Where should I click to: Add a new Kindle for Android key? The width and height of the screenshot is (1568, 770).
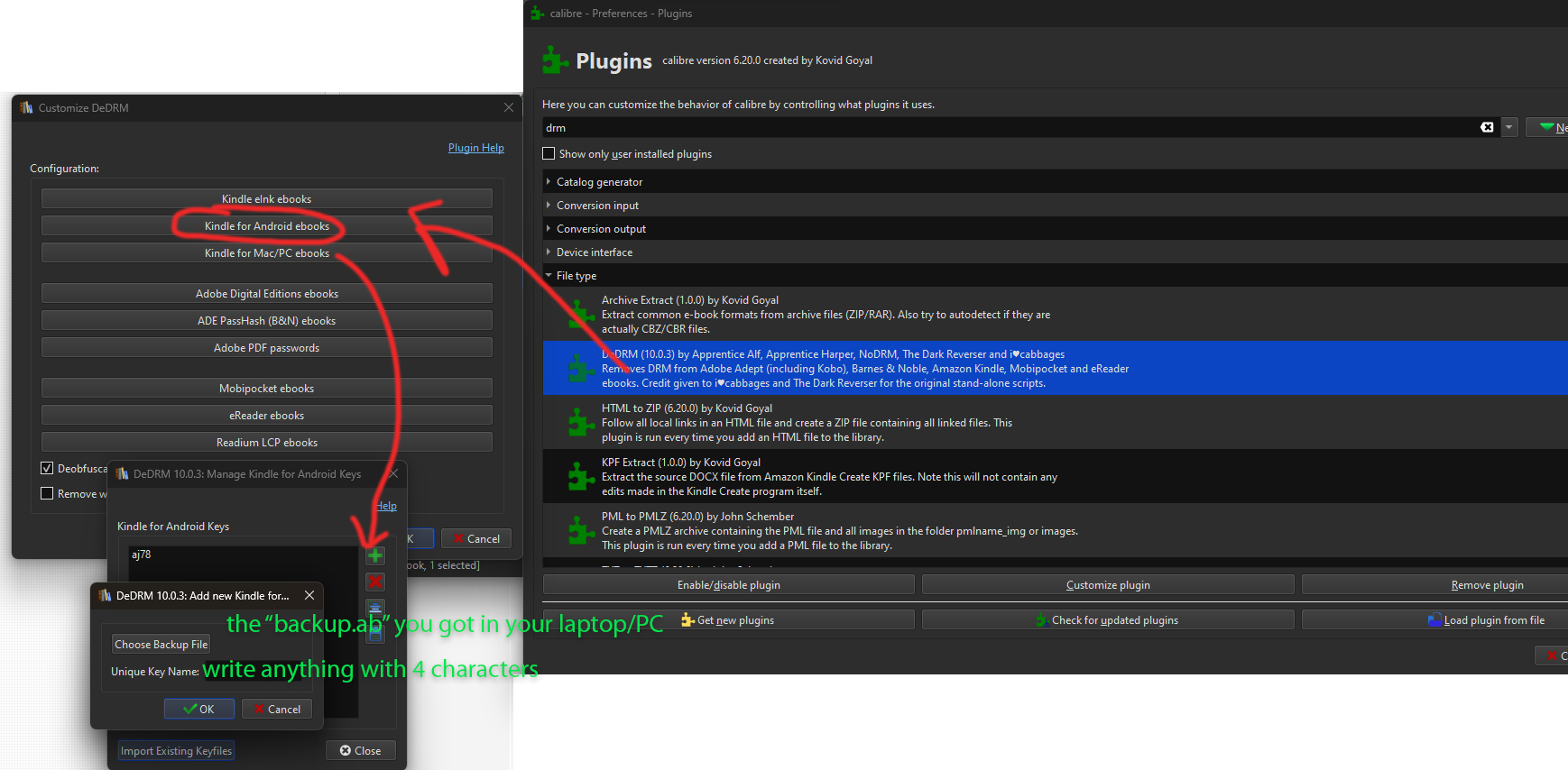tap(375, 555)
